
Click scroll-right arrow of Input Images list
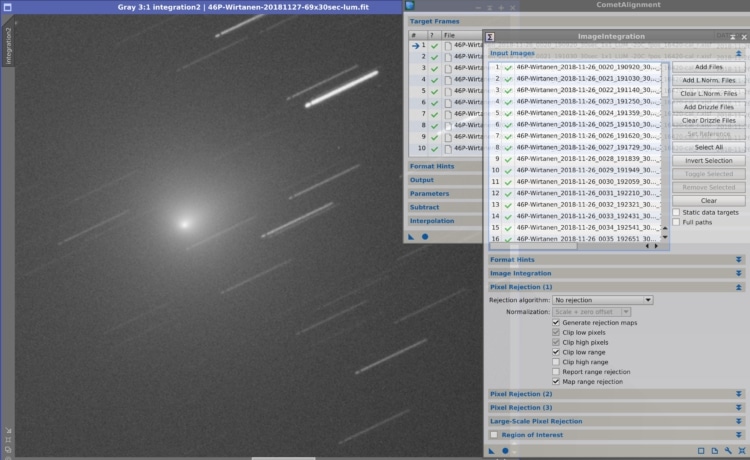coord(656,246)
